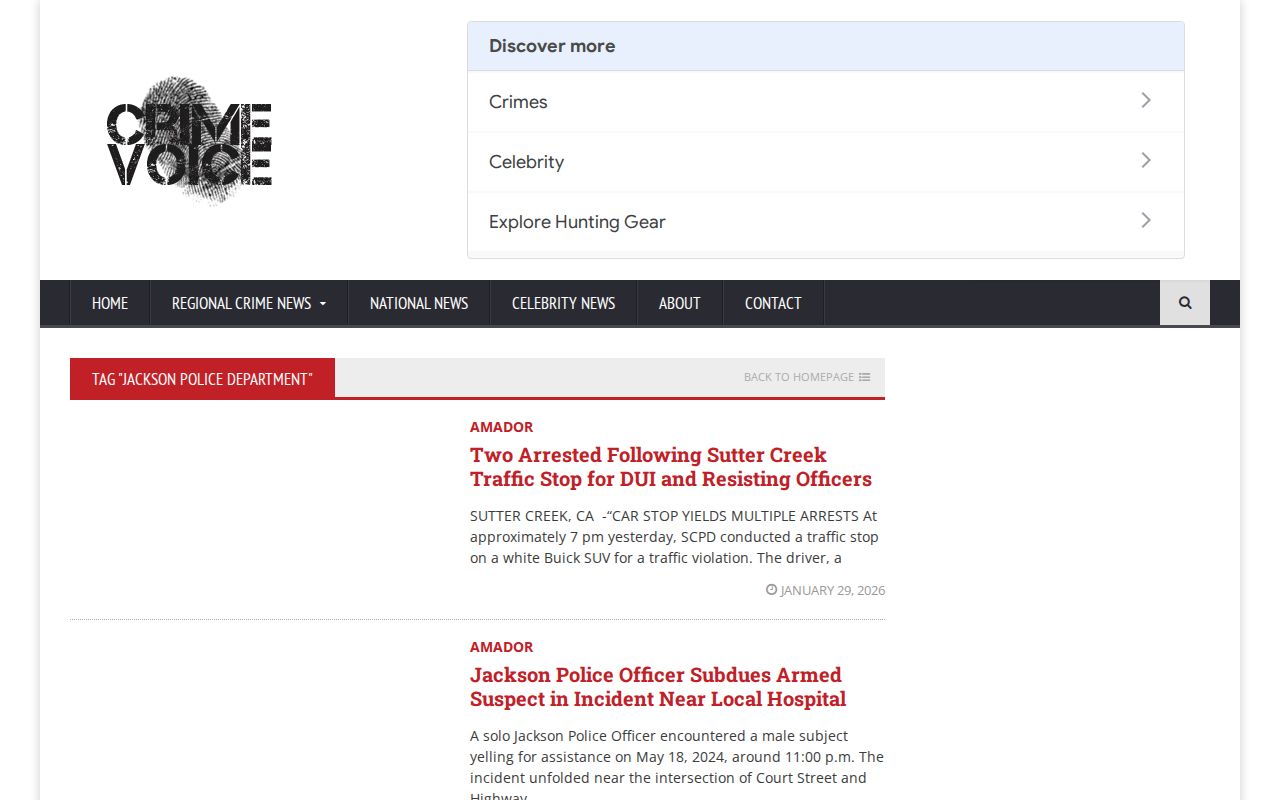The width and height of the screenshot is (1280, 800).
Task: Open the Sutter Creek traffic stop article
Action: tap(671, 467)
